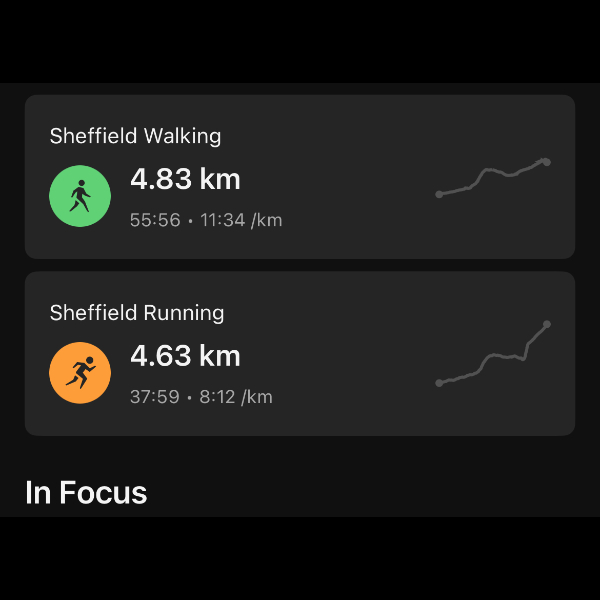Select the Sheffield Running title

point(137,313)
